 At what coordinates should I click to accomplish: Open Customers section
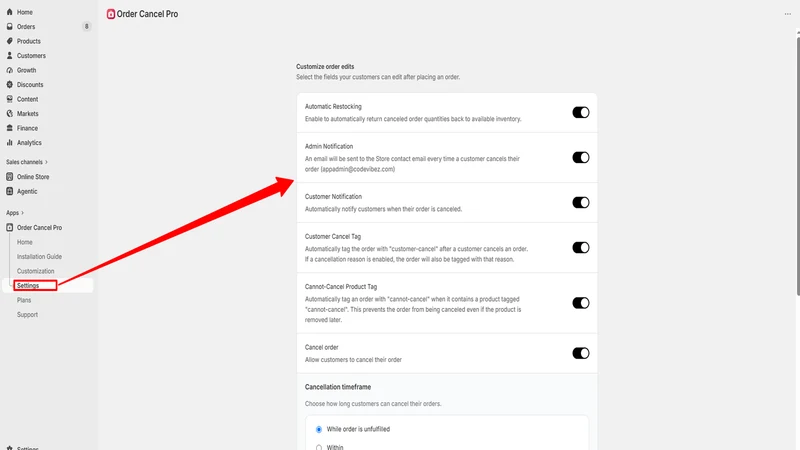pyautogui.click(x=31, y=56)
